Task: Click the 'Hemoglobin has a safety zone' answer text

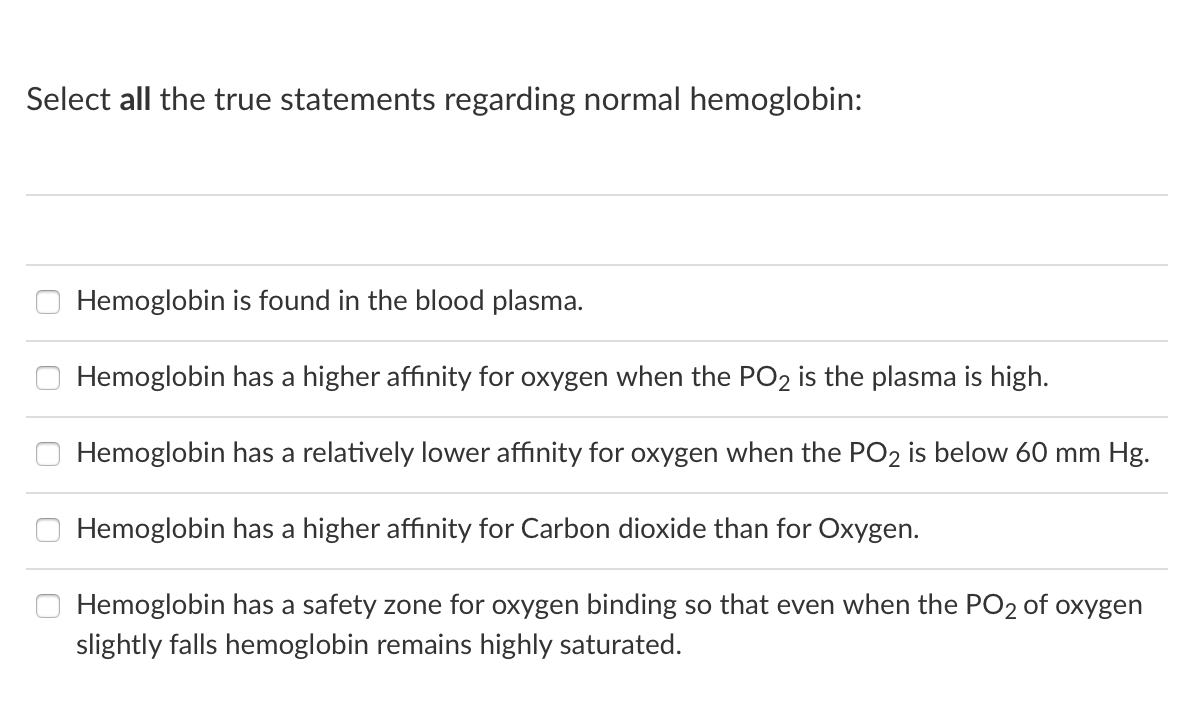Action: 609,624
